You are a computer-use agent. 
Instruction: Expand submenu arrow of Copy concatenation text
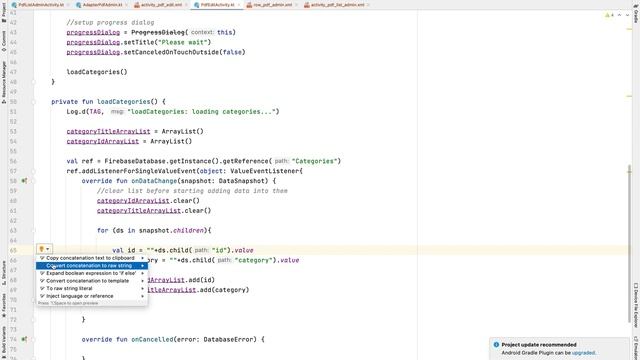pyautogui.click(x=142, y=258)
